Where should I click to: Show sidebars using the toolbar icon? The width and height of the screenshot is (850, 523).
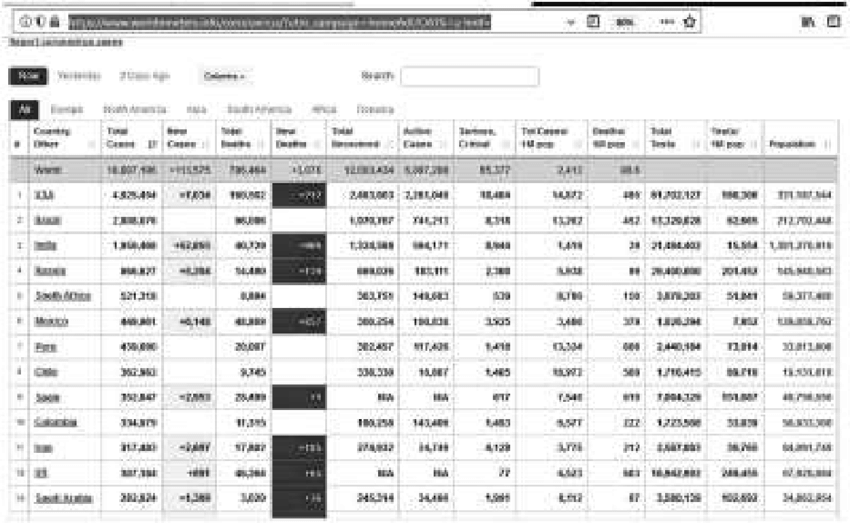point(832,21)
